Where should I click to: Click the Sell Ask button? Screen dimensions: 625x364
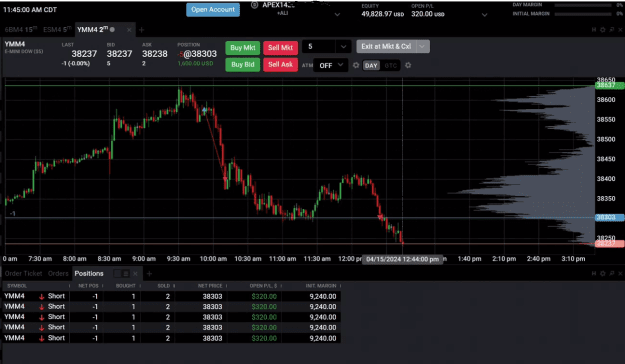[280, 65]
